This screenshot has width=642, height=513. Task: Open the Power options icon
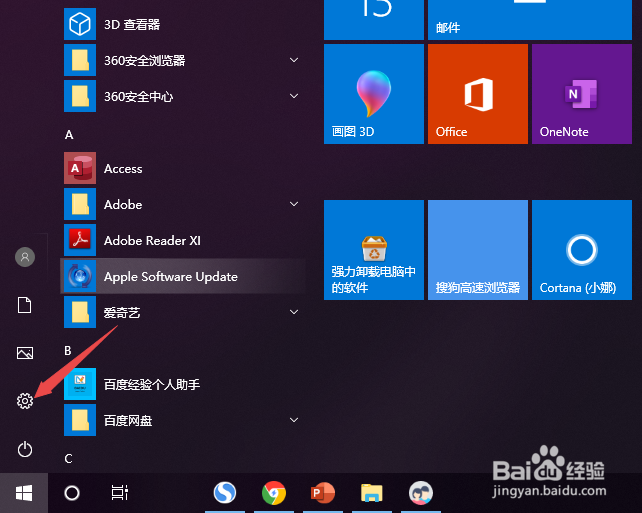(x=25, y=449)
